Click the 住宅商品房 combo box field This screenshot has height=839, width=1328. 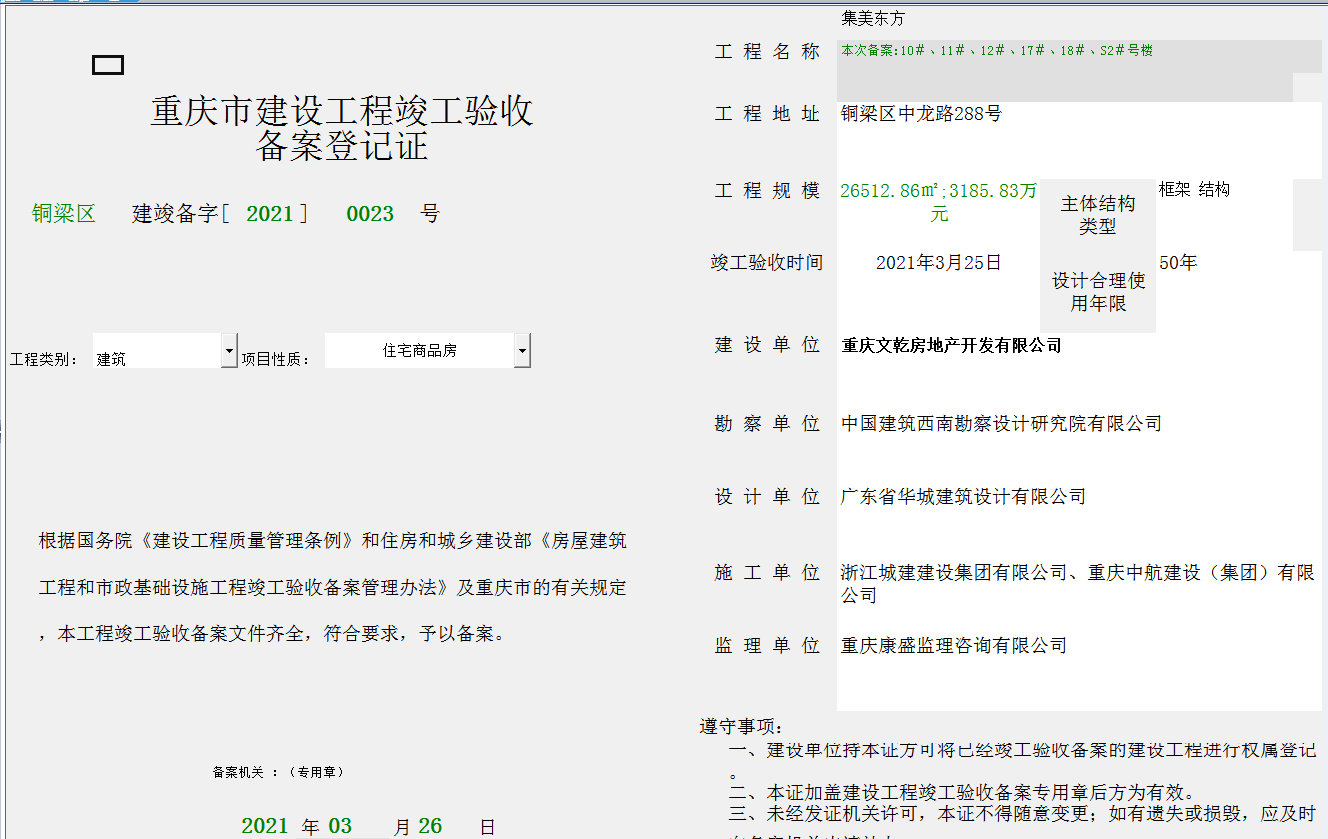click(x=419, y=351)
